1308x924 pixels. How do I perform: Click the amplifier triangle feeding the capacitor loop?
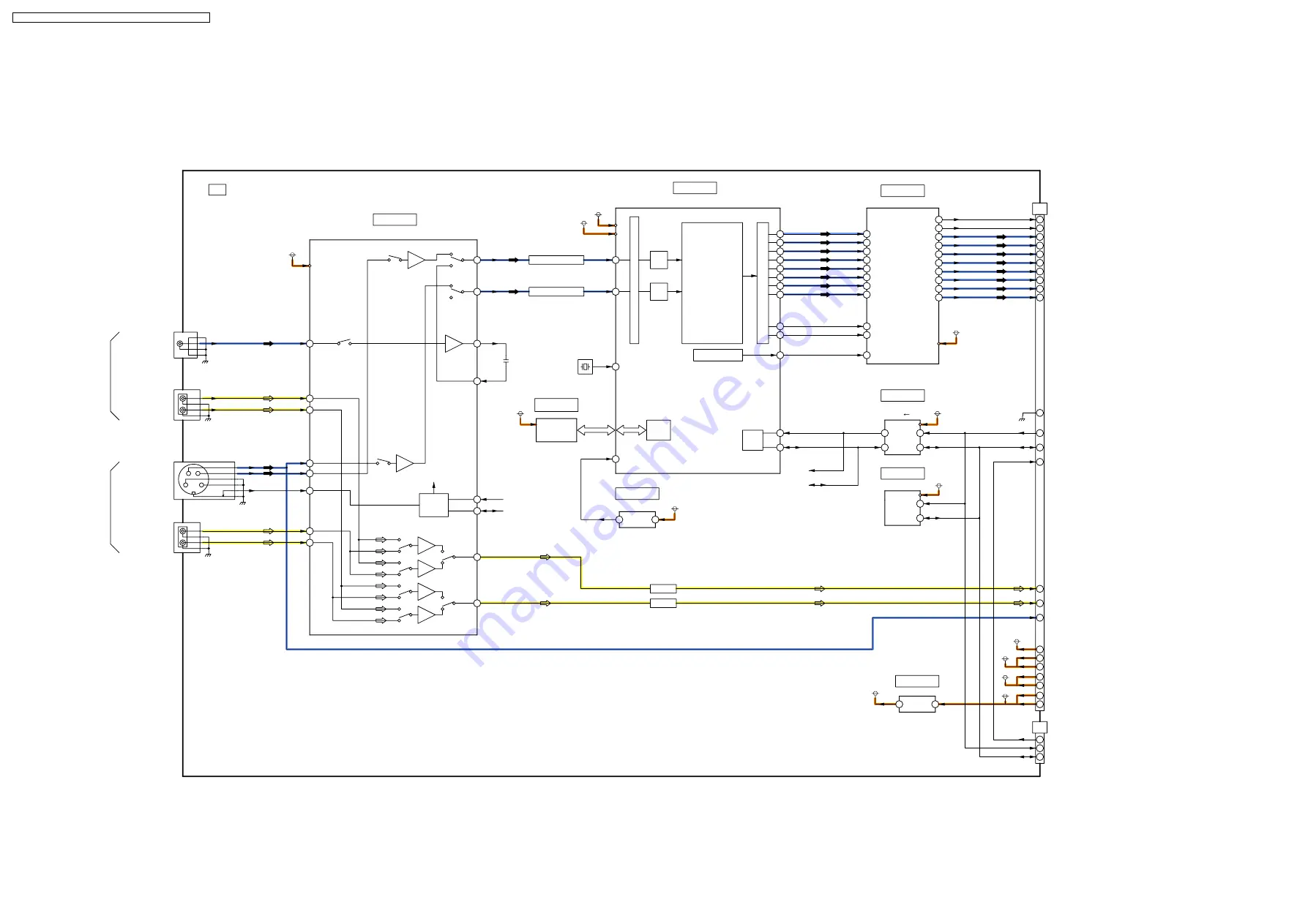pyautogui.click(x=453, y=343)
